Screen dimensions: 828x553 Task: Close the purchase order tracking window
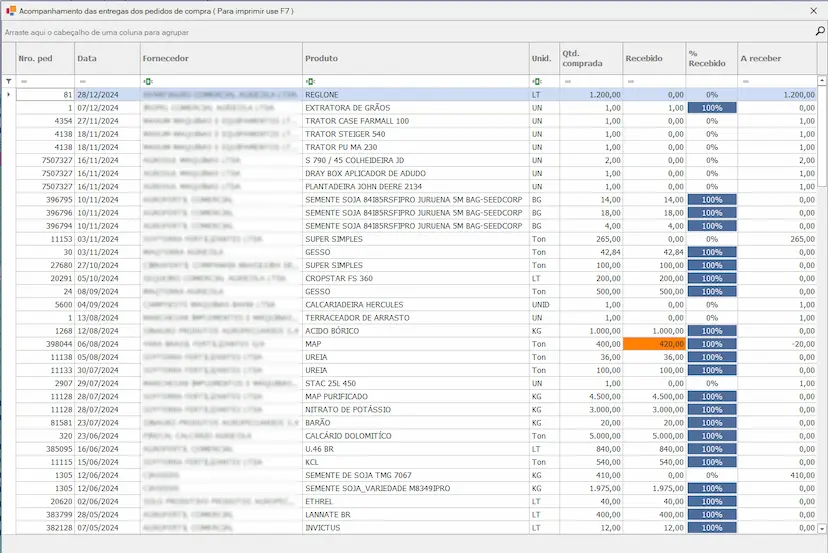point(812,10)
